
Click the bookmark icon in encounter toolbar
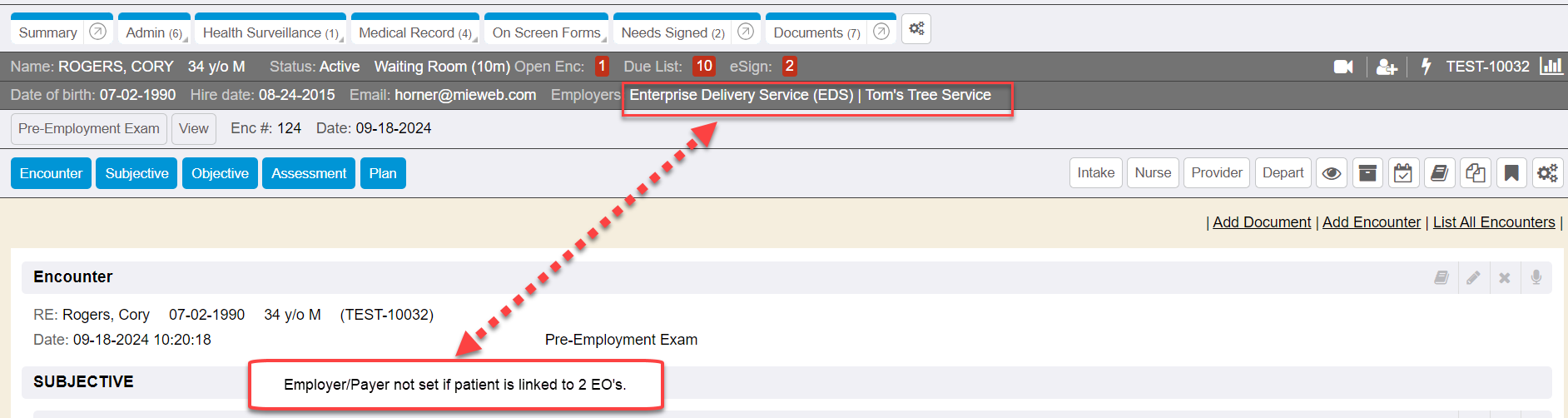click(x=1511, y=173)
